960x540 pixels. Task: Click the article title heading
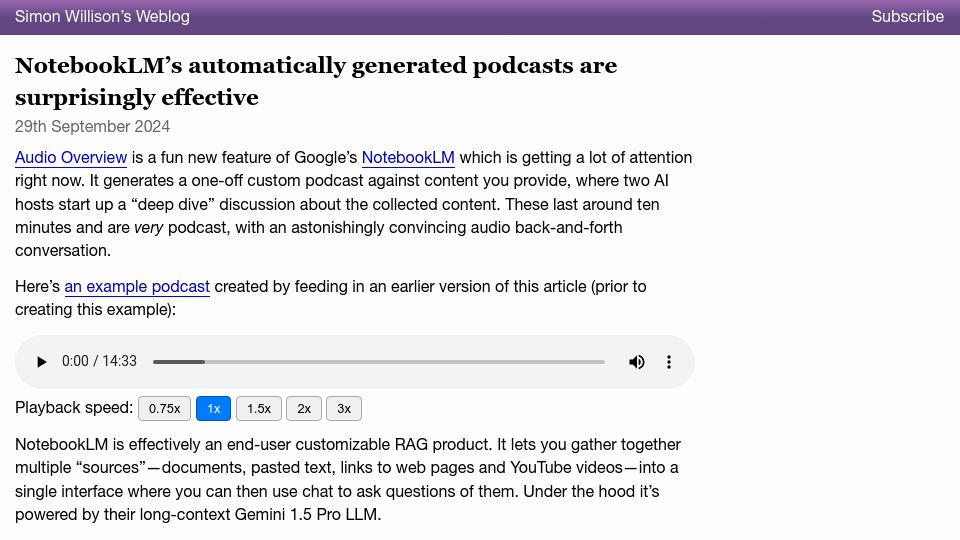click(x=316, y=81)
